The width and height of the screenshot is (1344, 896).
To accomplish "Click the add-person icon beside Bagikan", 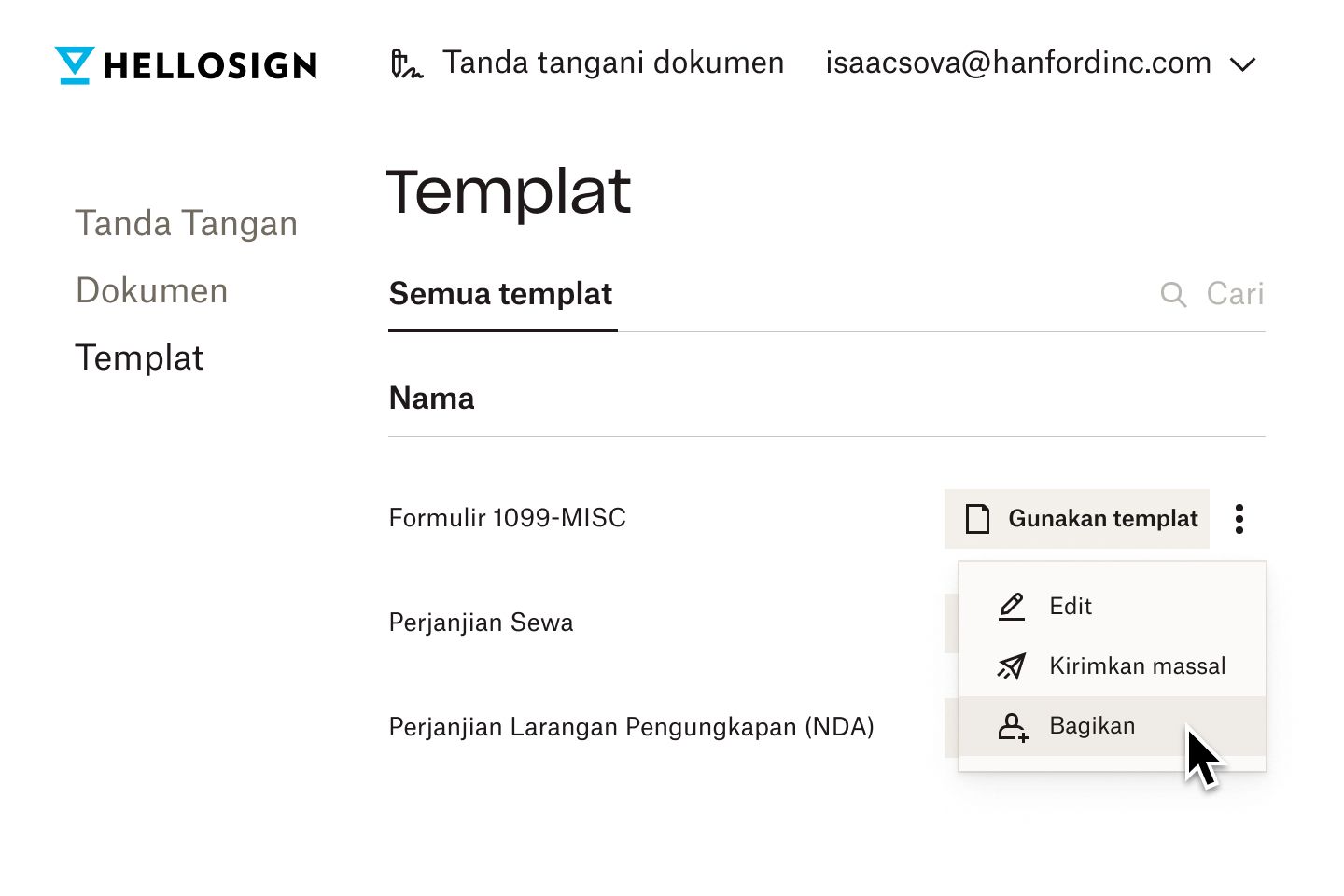I will (1013, 727).
